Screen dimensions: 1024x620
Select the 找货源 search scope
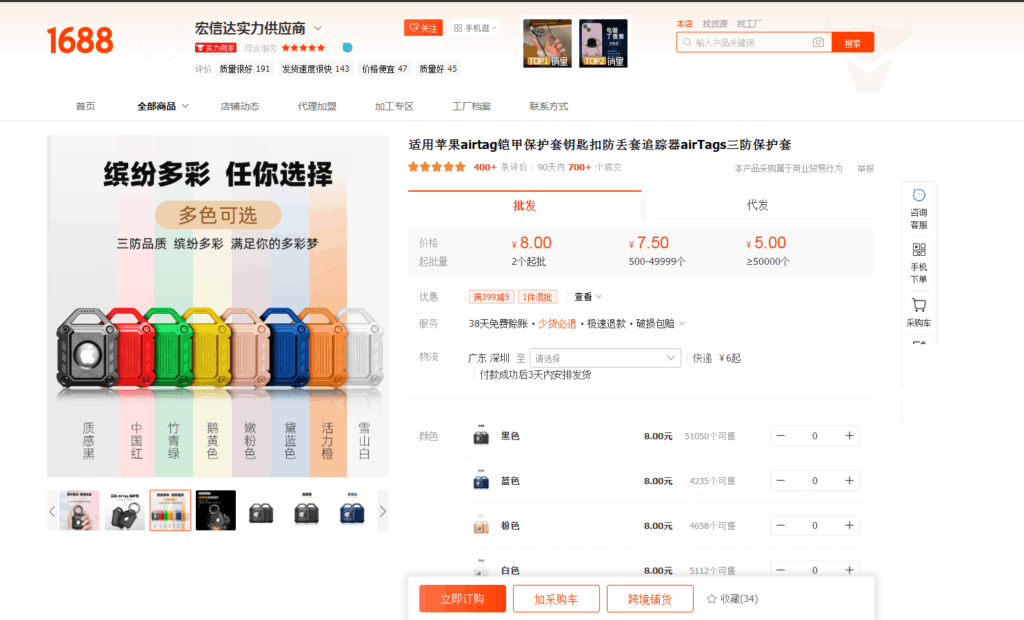tap(715, 24)
